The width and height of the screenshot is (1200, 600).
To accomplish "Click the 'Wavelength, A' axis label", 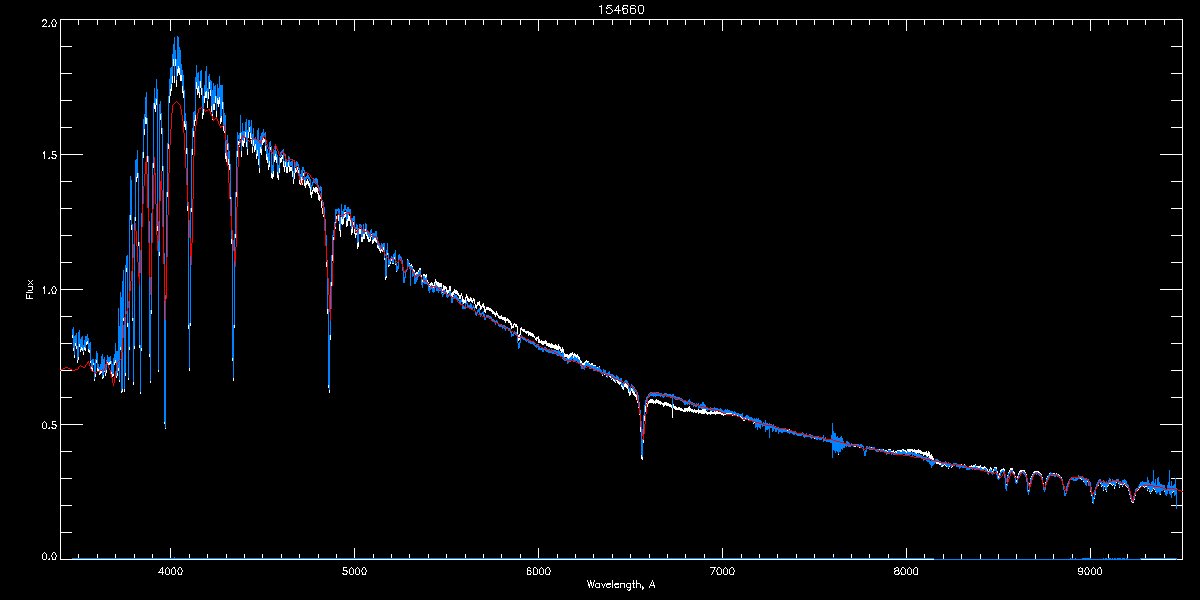I will pos(620,585).
